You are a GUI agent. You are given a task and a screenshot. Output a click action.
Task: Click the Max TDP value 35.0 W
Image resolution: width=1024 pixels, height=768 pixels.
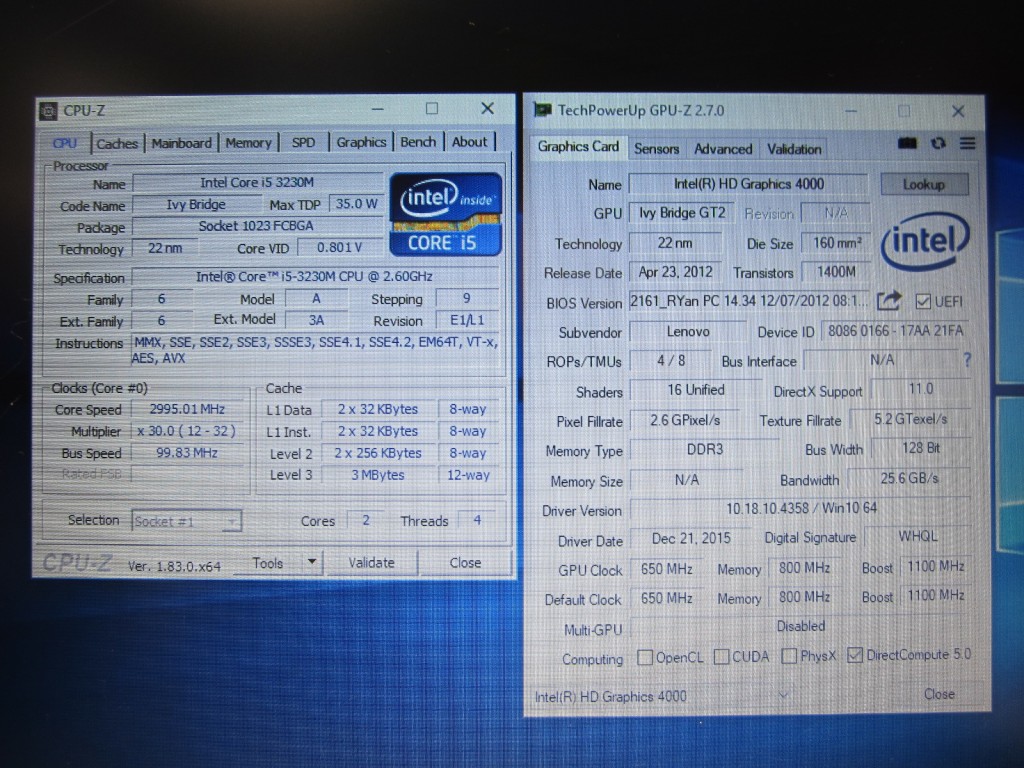pyautogui.click(x=356, y=204)
